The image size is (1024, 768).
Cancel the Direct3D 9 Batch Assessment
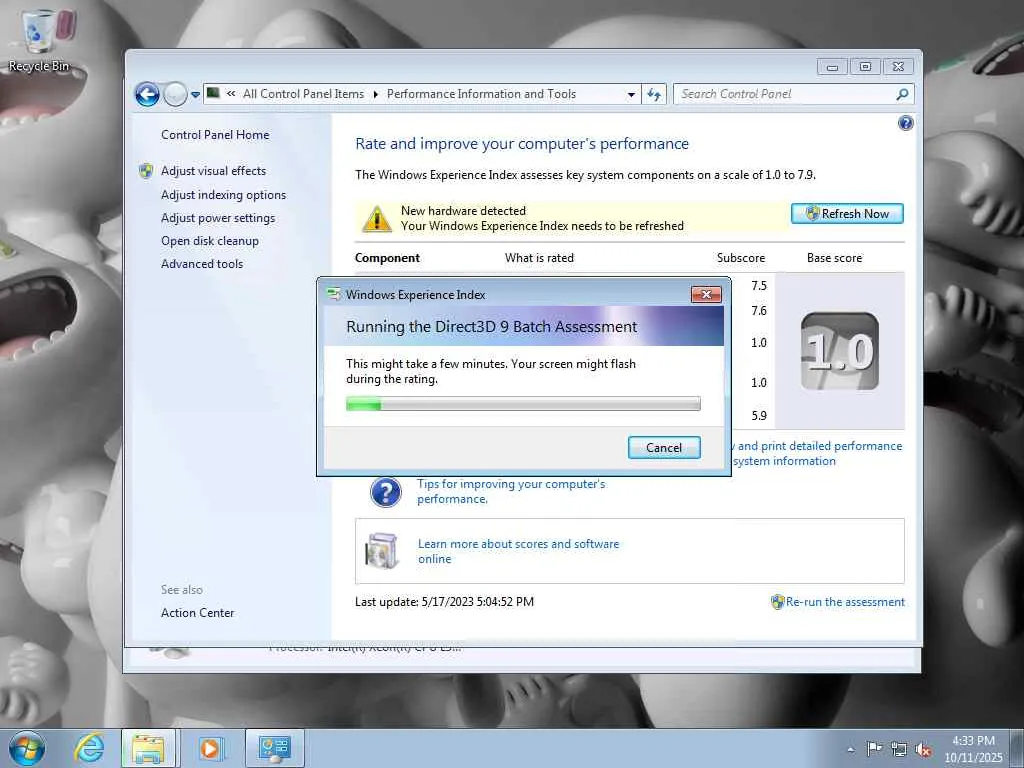click(664, 447)
